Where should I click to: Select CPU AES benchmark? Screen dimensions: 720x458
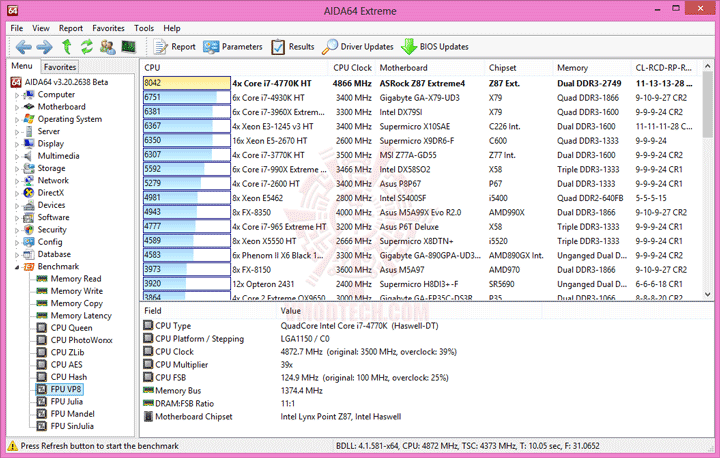[x=67, y=365]
